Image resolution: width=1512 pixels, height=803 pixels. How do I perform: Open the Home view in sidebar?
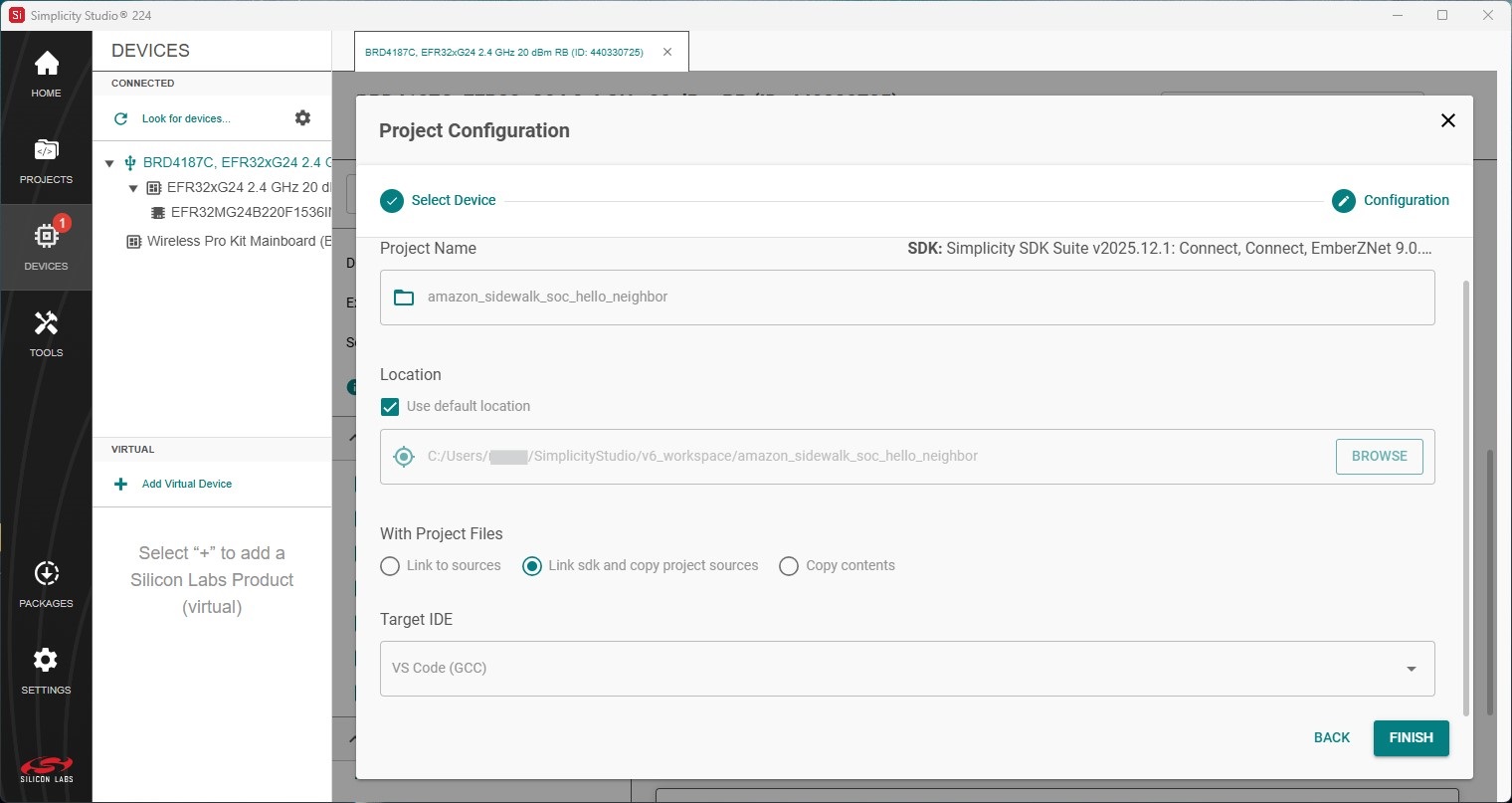(x=46, y=75)
